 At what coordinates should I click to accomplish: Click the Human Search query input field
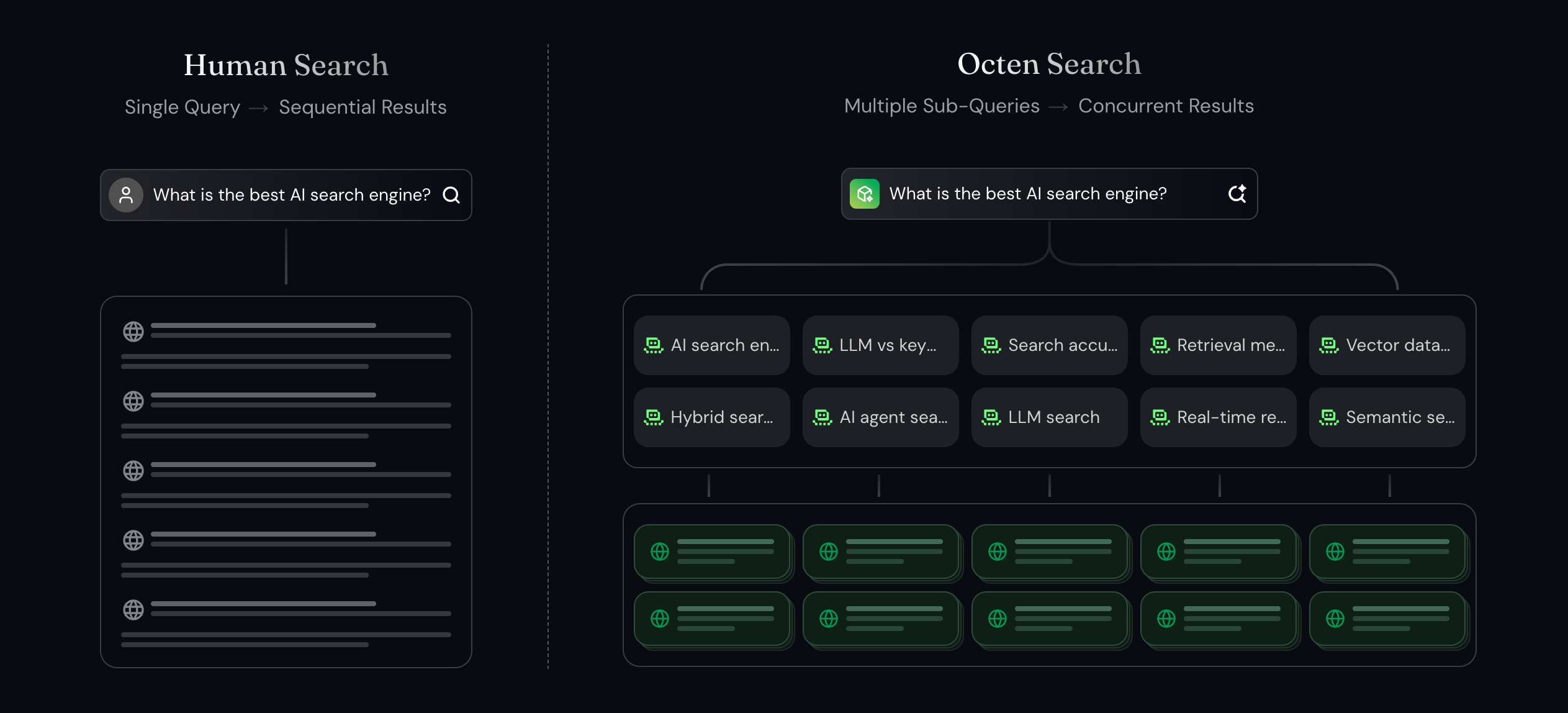pos(286,195)
